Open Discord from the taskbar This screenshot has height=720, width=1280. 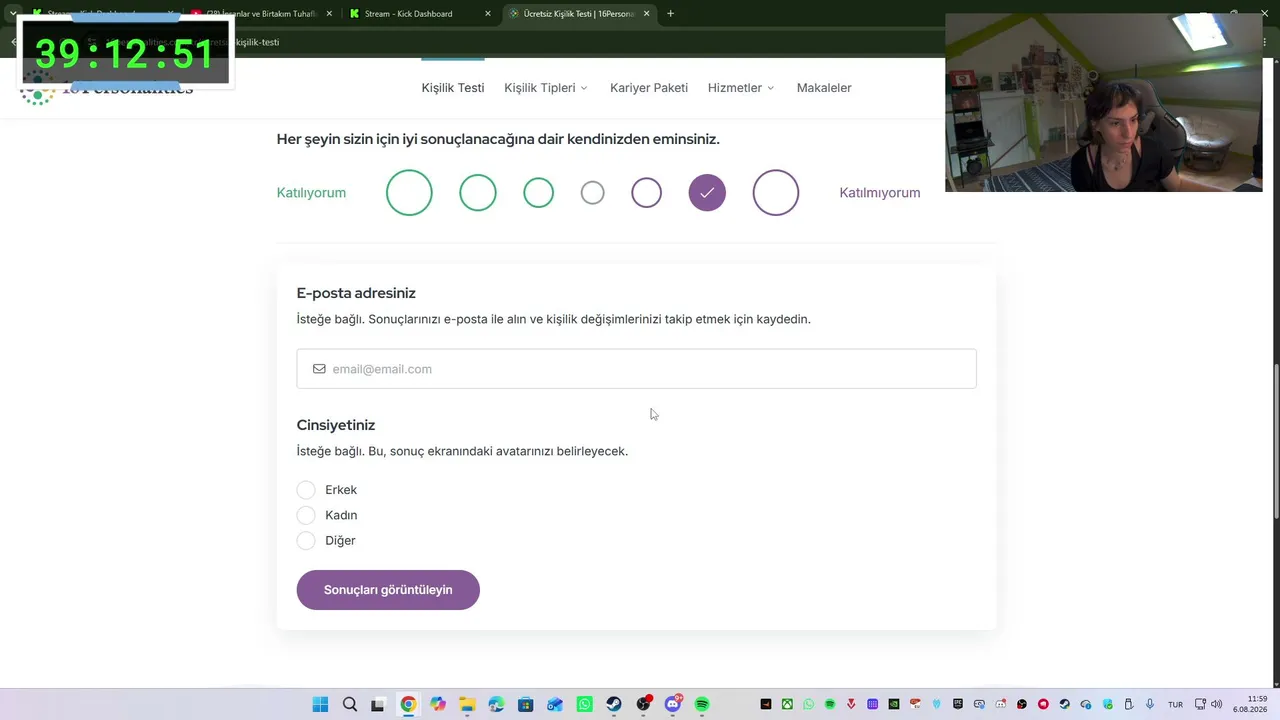tap(673, 704)
